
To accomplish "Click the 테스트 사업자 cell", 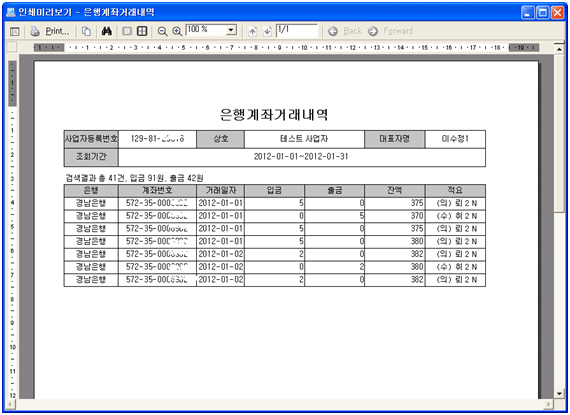I will coord(304,139).
